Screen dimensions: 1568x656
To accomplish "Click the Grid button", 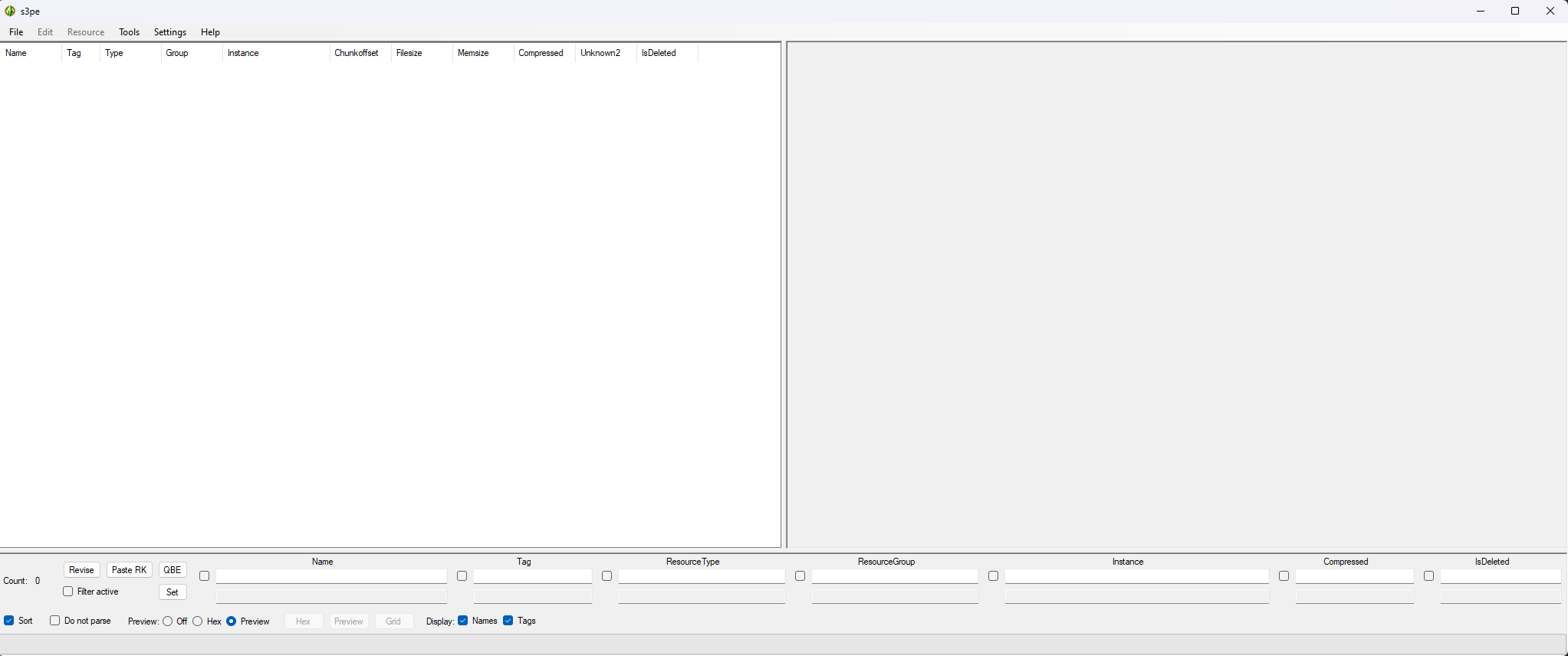I will pos(393,621).
